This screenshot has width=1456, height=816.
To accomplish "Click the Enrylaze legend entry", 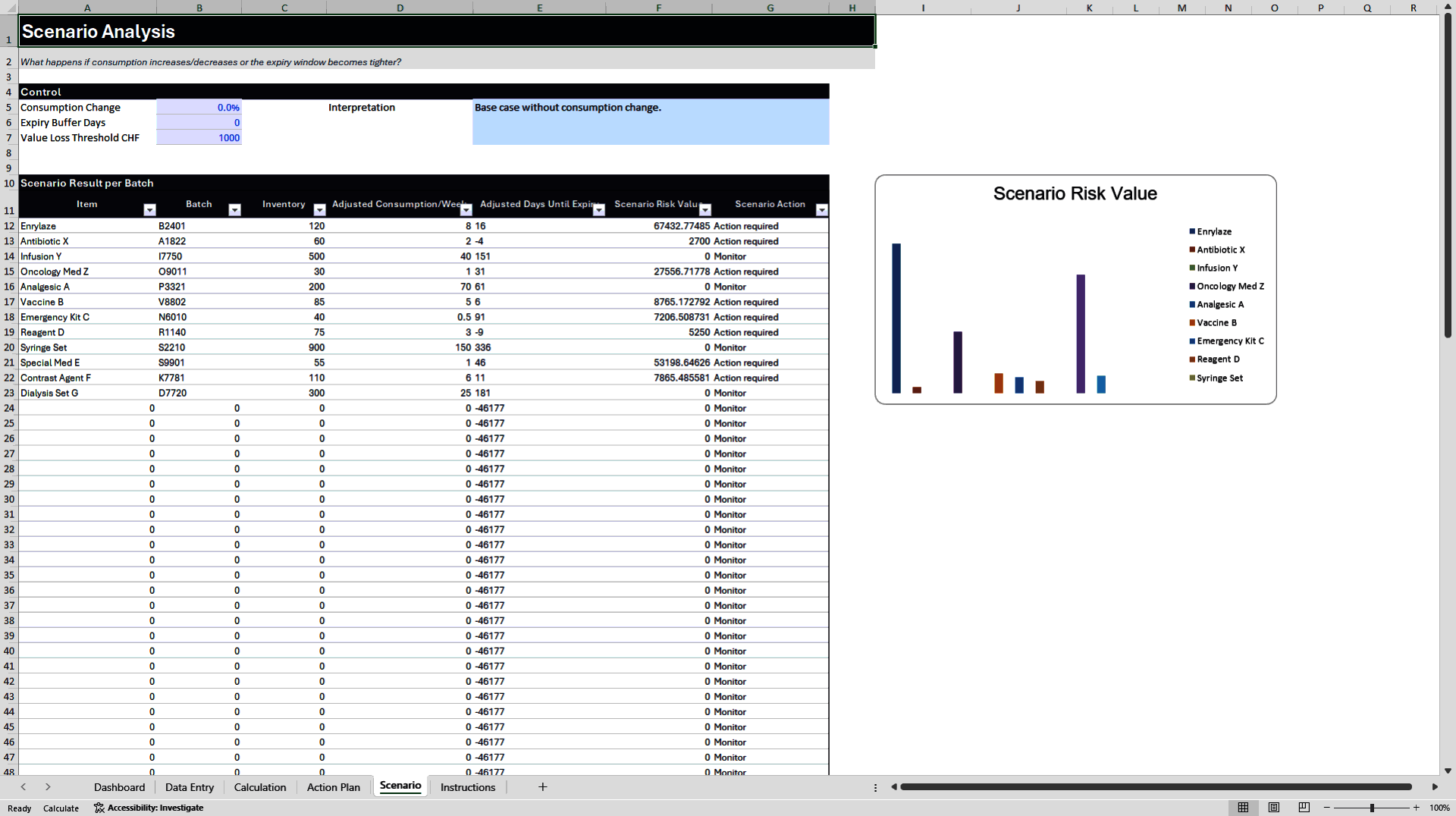I will (x=1210, y=231).
